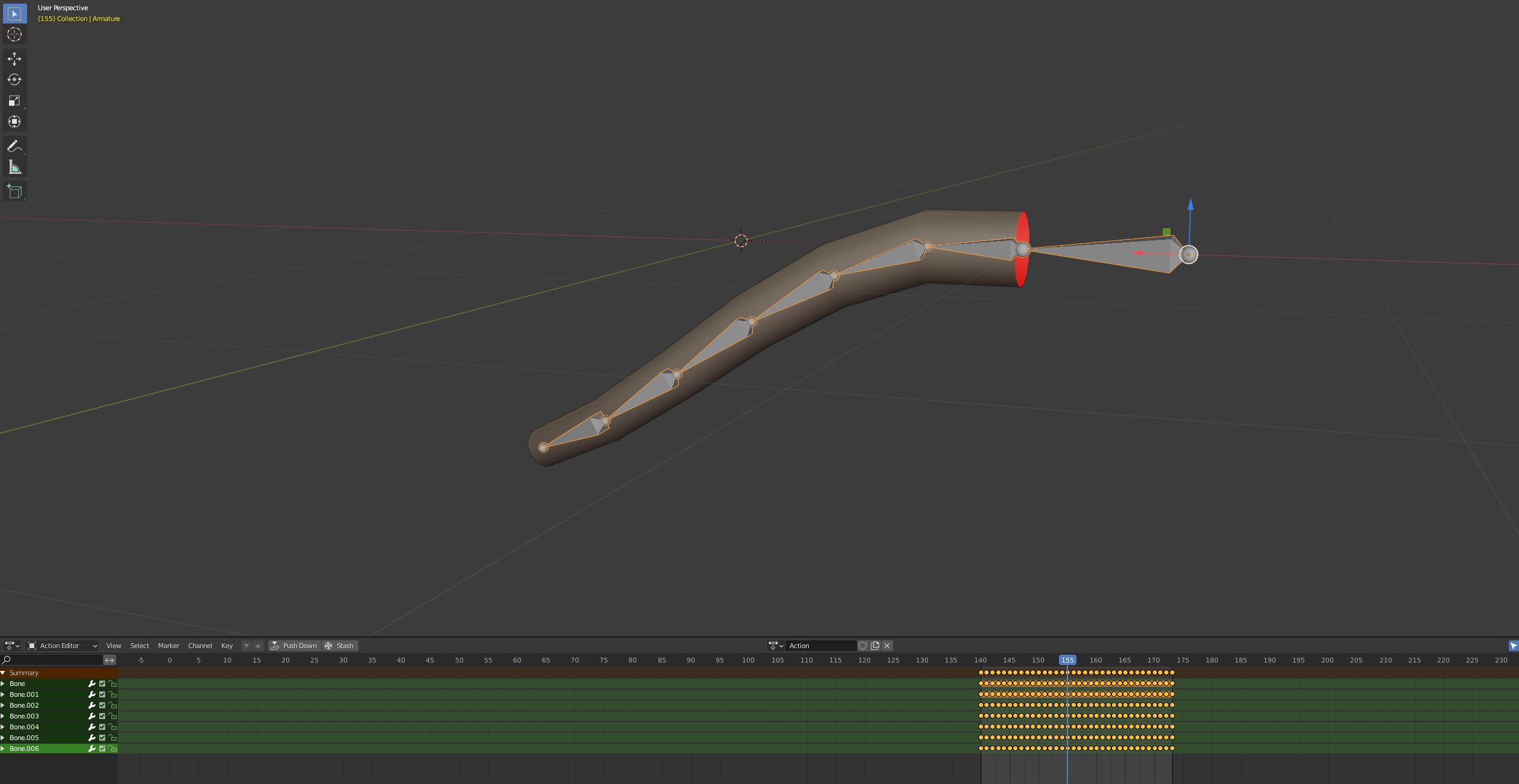Expand the Bone channel group
The height and width of the screenshot is (784, 1519).
3,684
